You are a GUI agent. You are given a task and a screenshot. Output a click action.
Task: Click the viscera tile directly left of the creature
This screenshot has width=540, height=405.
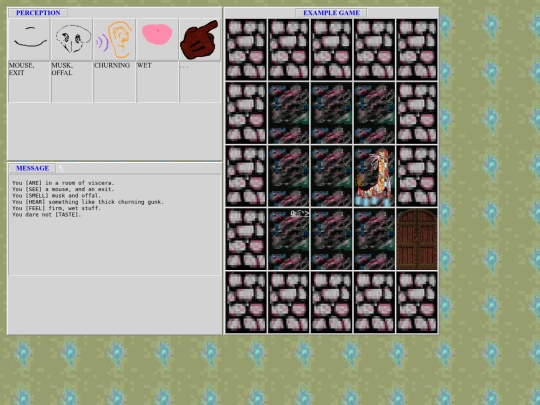tap(332, 176)
